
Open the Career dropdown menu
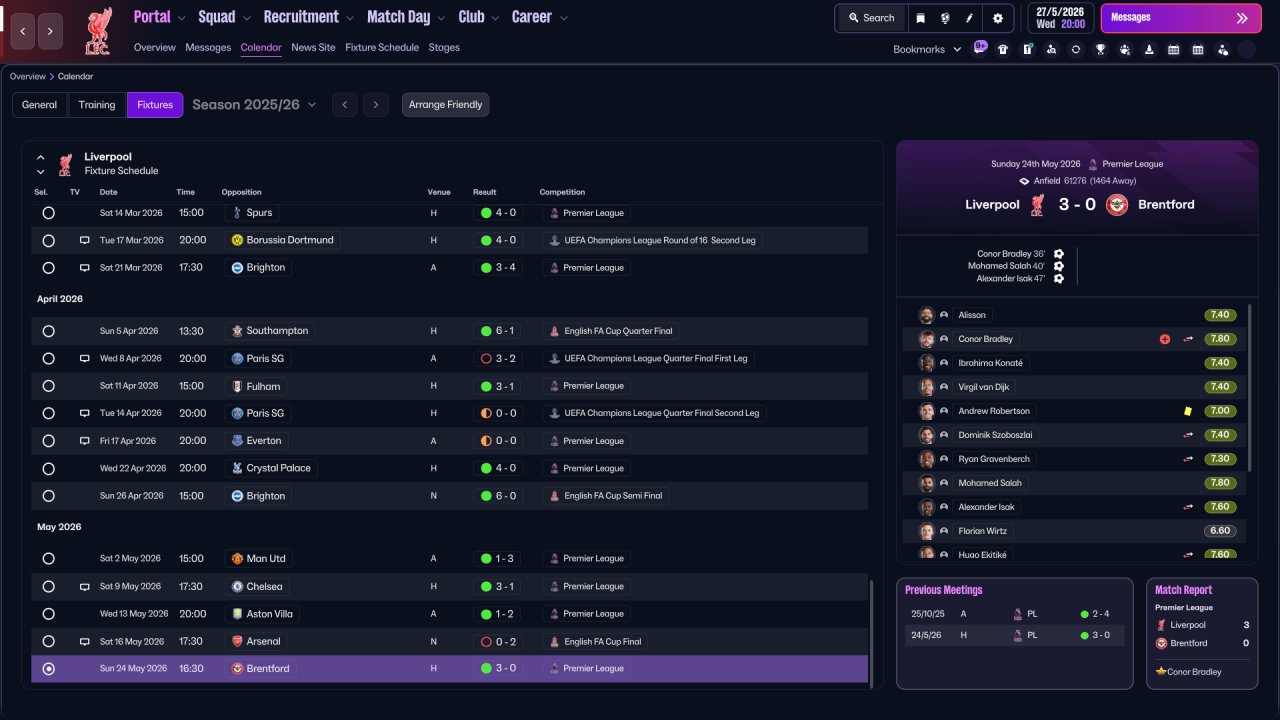point(539,17)
